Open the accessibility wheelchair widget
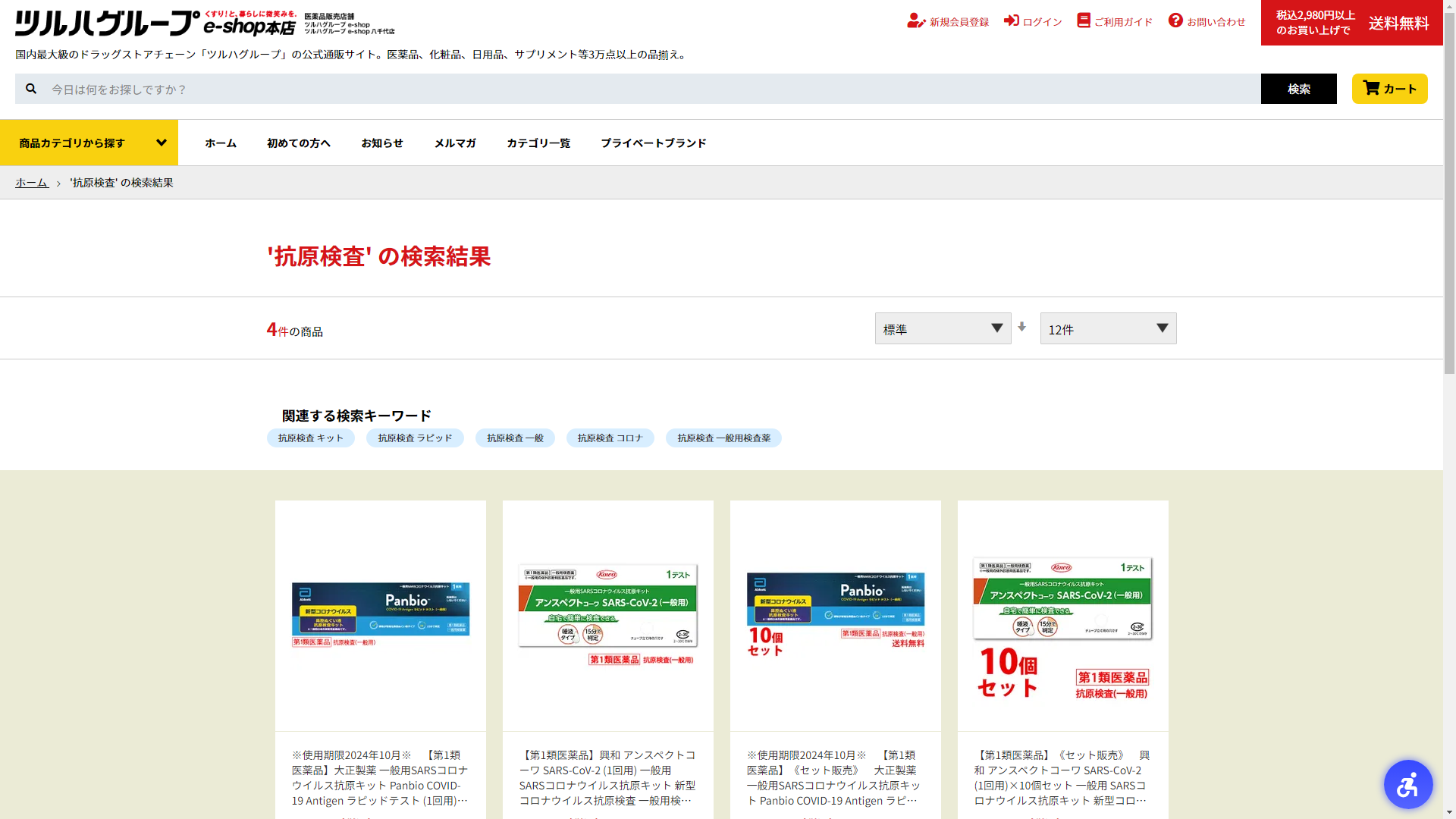Viewport: 1456px width, 819px height. 1407,784
